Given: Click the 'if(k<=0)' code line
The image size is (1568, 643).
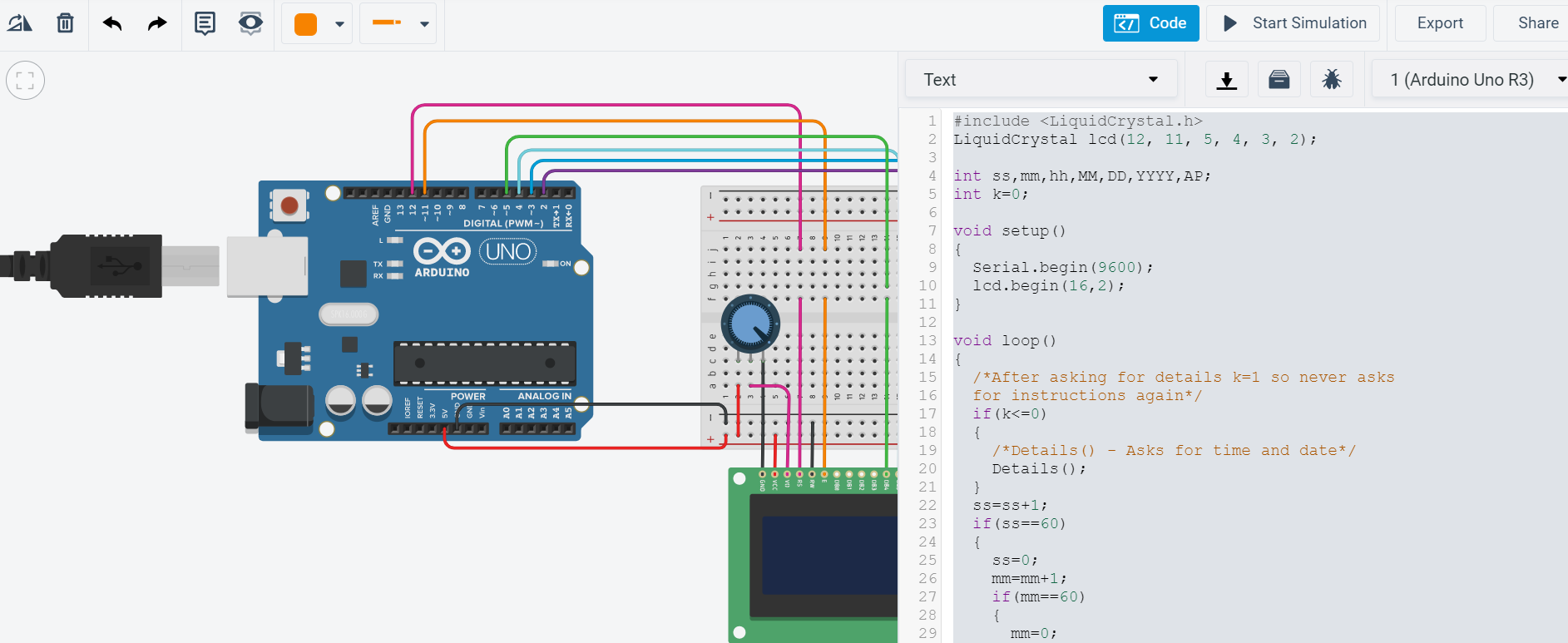Looking at the screenshot, I should [1010, 413].
